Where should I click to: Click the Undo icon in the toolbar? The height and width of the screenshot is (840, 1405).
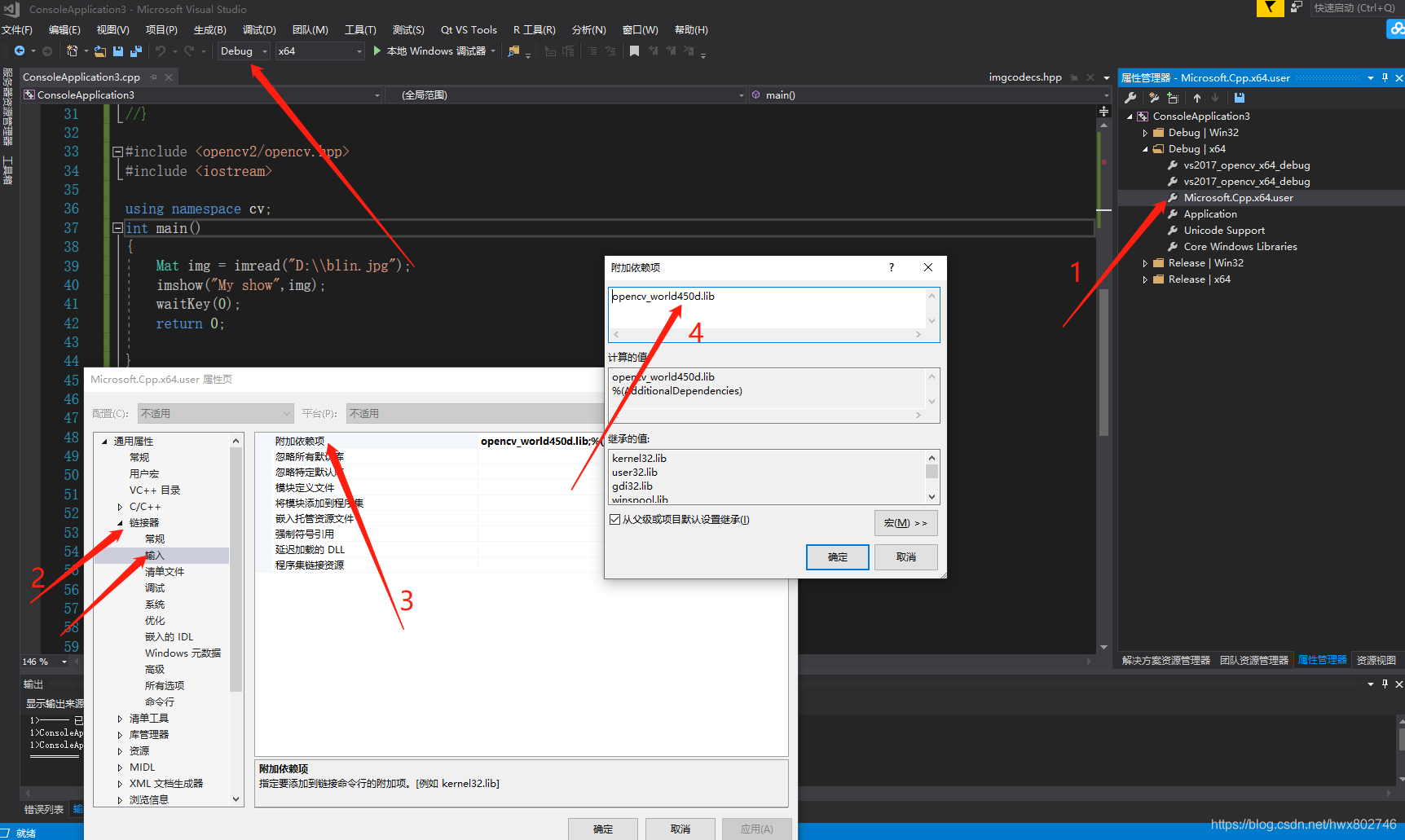coord(161,51)
